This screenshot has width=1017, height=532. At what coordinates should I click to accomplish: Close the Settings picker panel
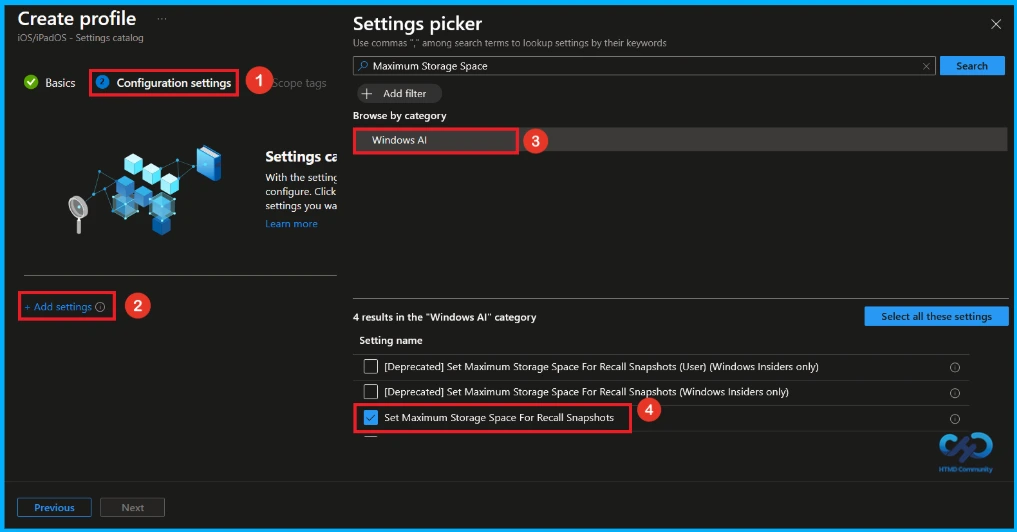[x=996, y=25]
